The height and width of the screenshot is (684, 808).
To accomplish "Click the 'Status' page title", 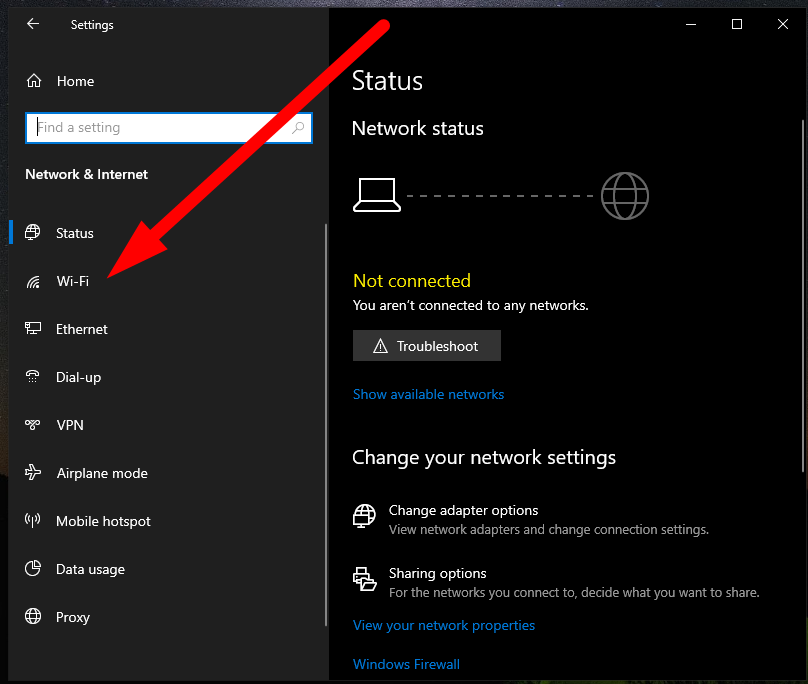I will 388,81.
